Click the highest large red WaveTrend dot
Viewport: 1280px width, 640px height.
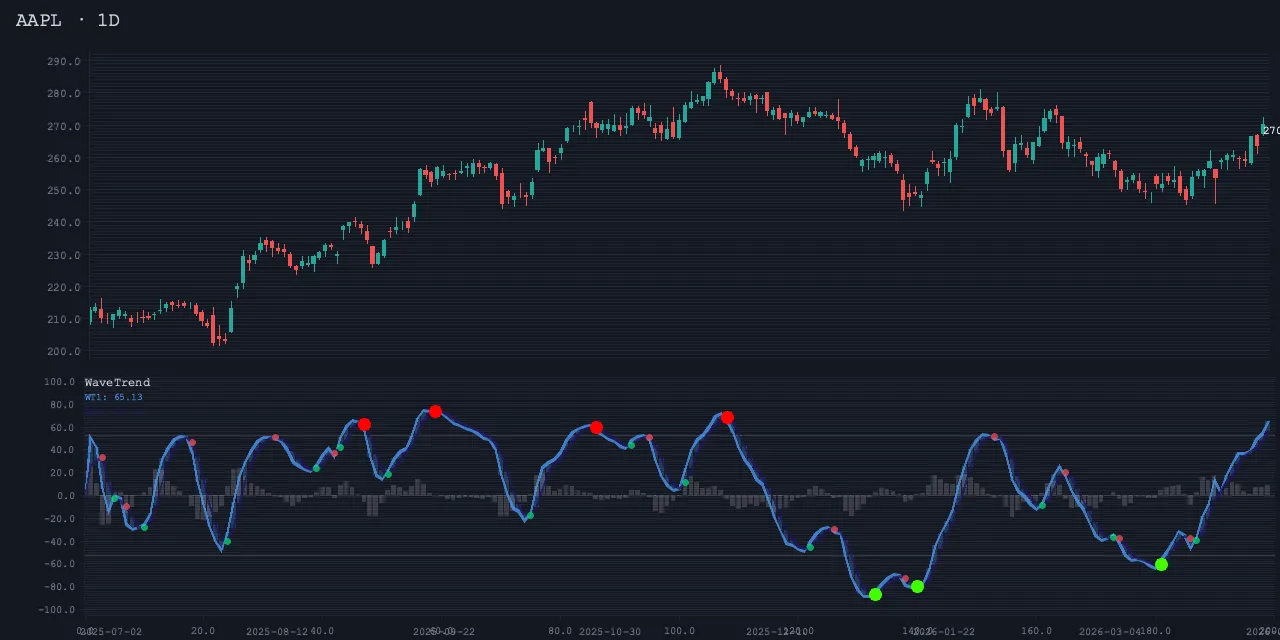click(x=435, y=412)
